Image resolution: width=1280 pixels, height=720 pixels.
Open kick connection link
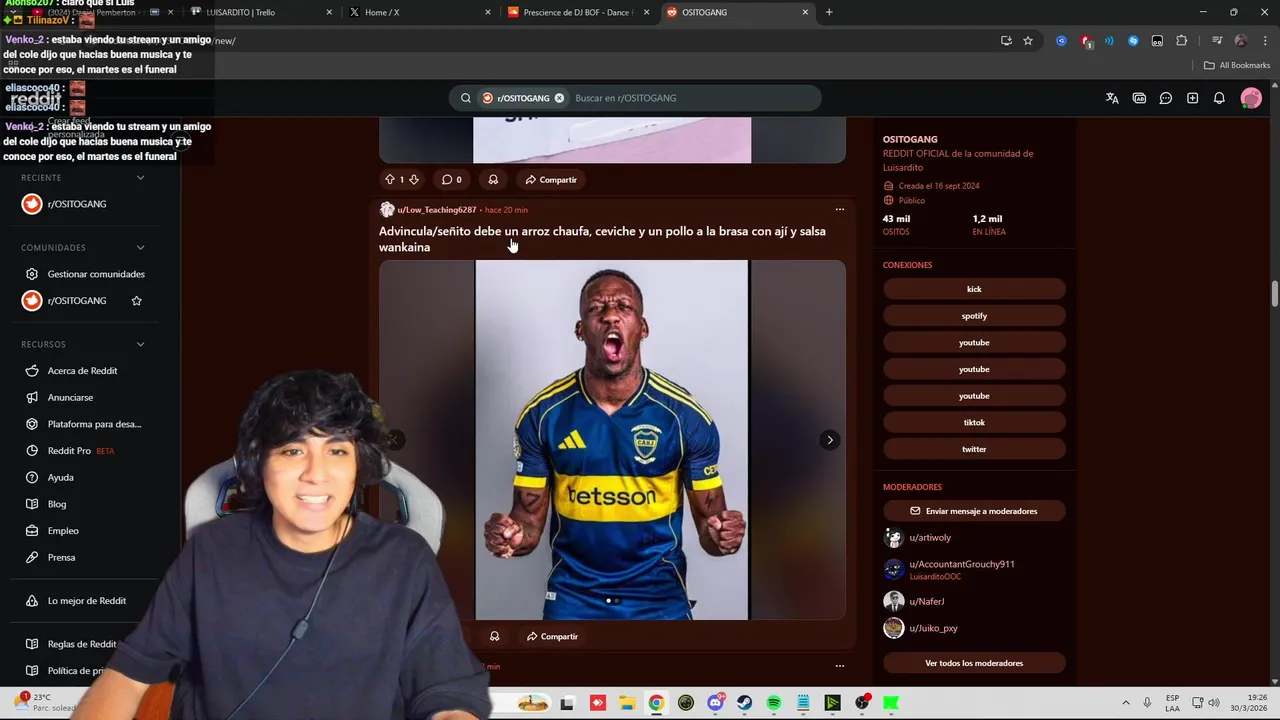coord(974,289)
